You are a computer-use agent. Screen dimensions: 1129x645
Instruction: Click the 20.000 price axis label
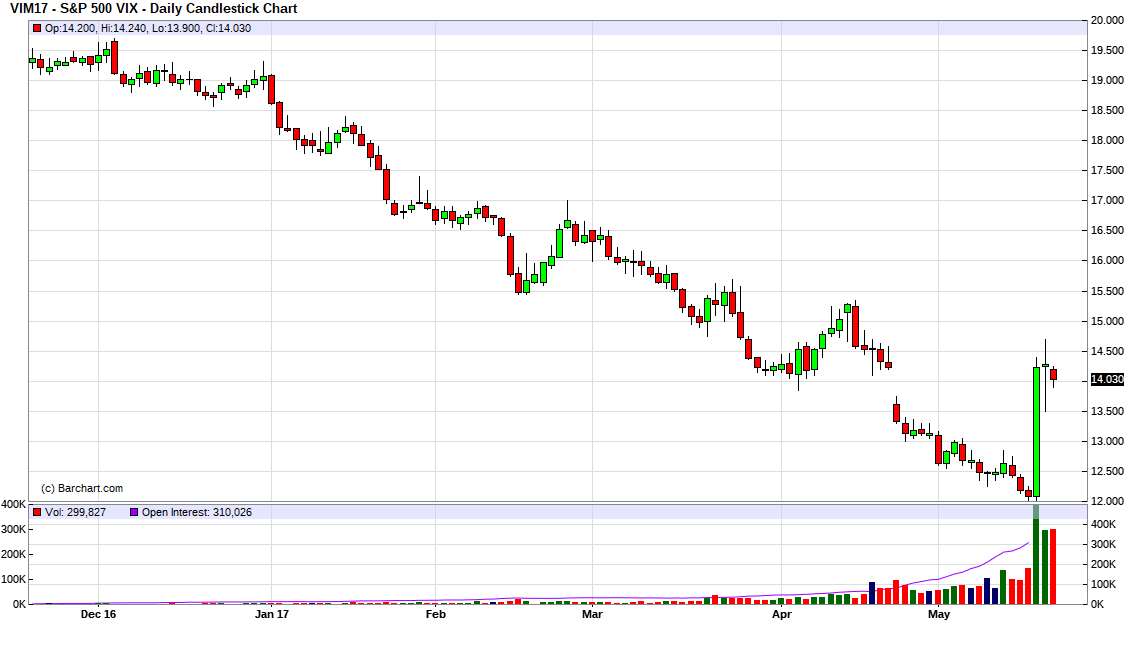coord(1107,20)
